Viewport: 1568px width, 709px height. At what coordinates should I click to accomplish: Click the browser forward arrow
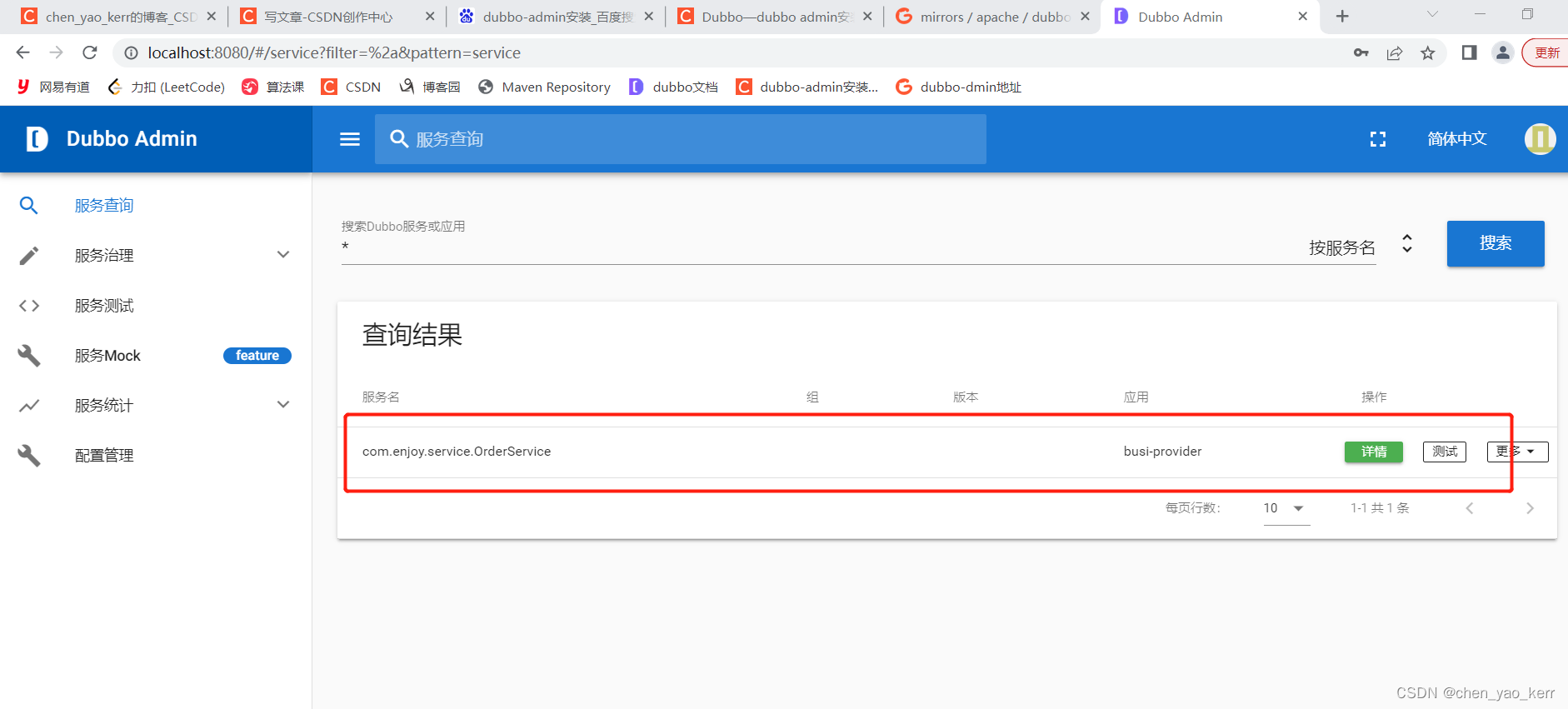click(x=56, y=52)
